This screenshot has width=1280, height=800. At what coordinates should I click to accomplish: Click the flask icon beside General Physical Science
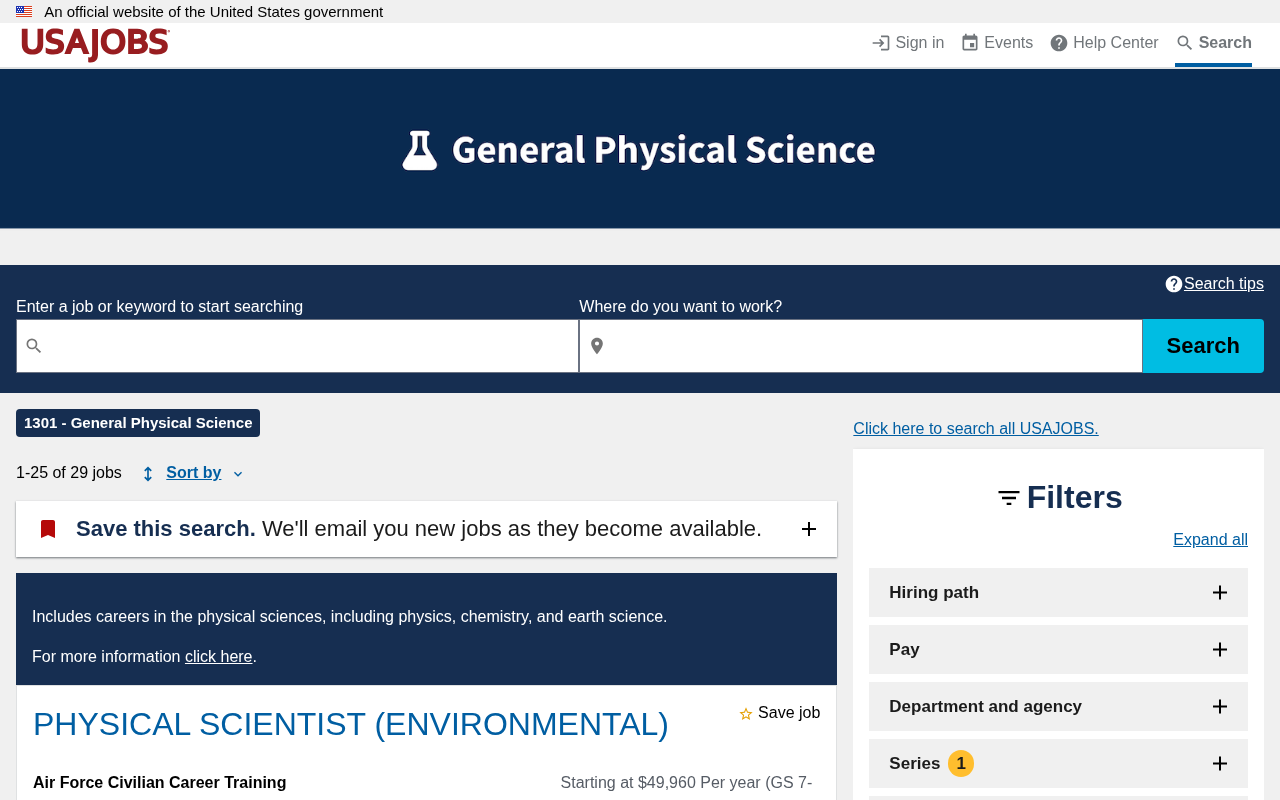(420, 150)
